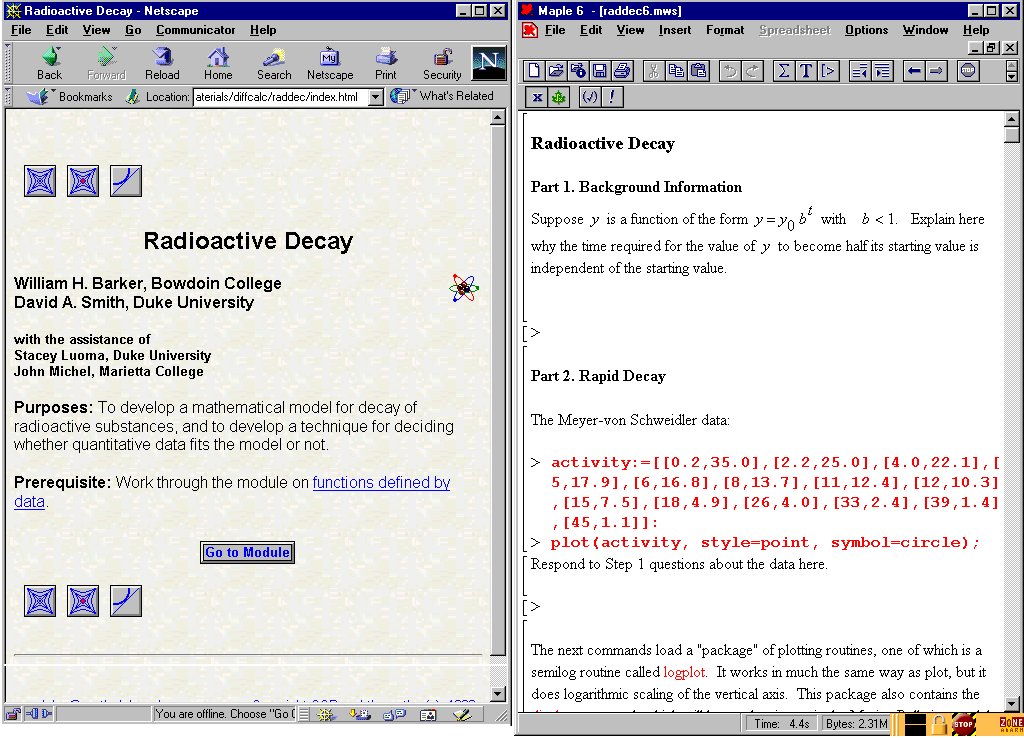The width and height of the screenshot is (1024, 738).
Task: Click bottom curve graph navigation image
Action: (126, 601)
